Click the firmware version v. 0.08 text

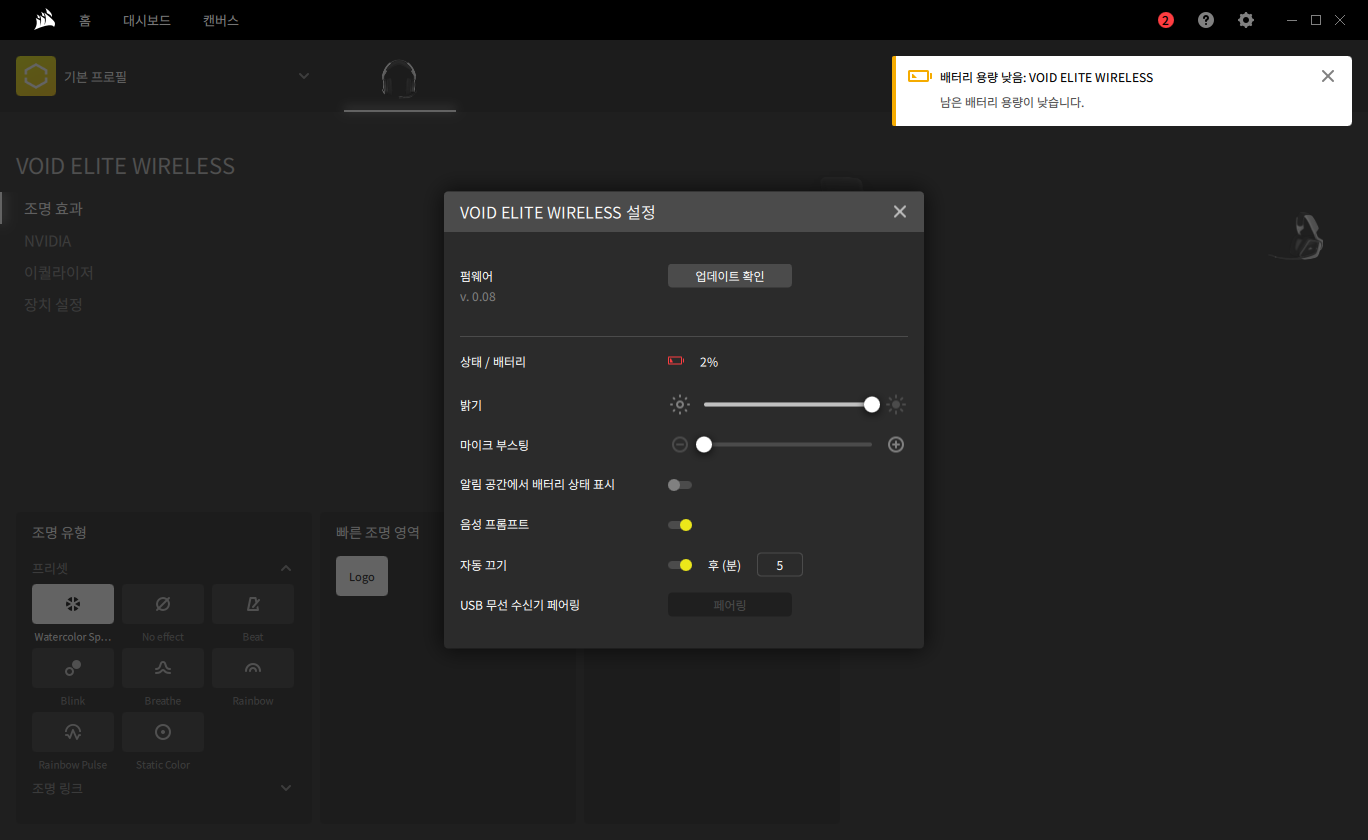coord(478,297)
